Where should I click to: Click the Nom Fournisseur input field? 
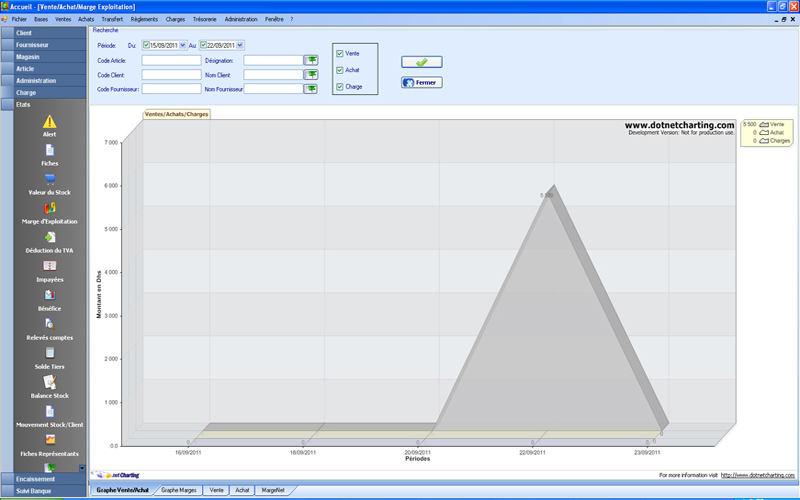pos(273,89)
